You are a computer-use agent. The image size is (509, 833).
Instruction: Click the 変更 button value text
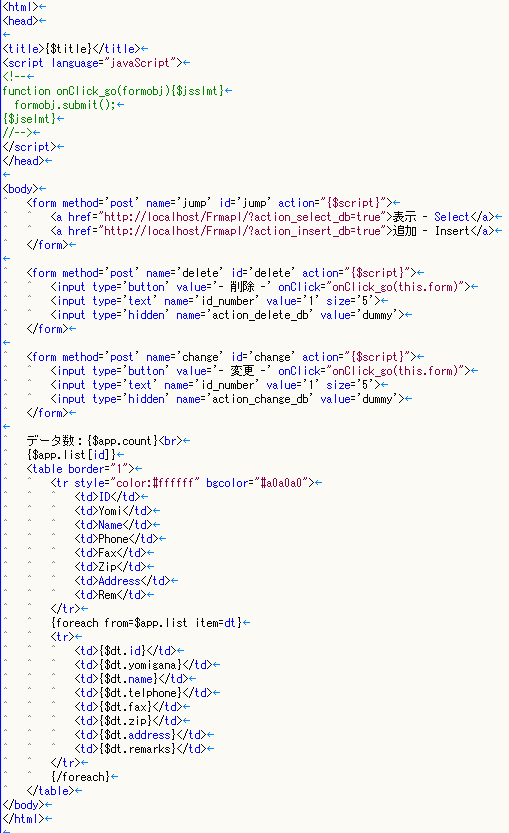pyautogui.click(x=242, y=371)
